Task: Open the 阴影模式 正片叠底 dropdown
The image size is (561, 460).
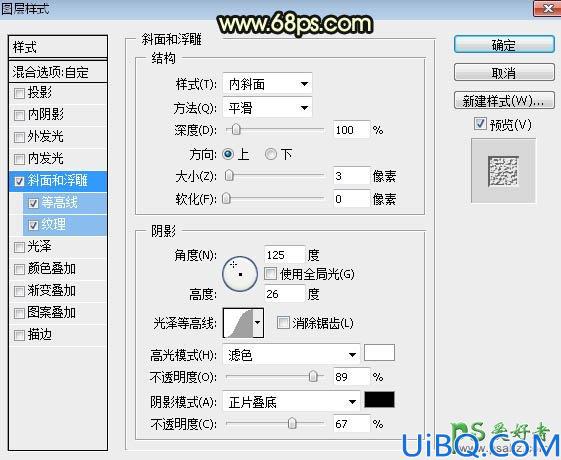Action: click(x=291, y=402)
